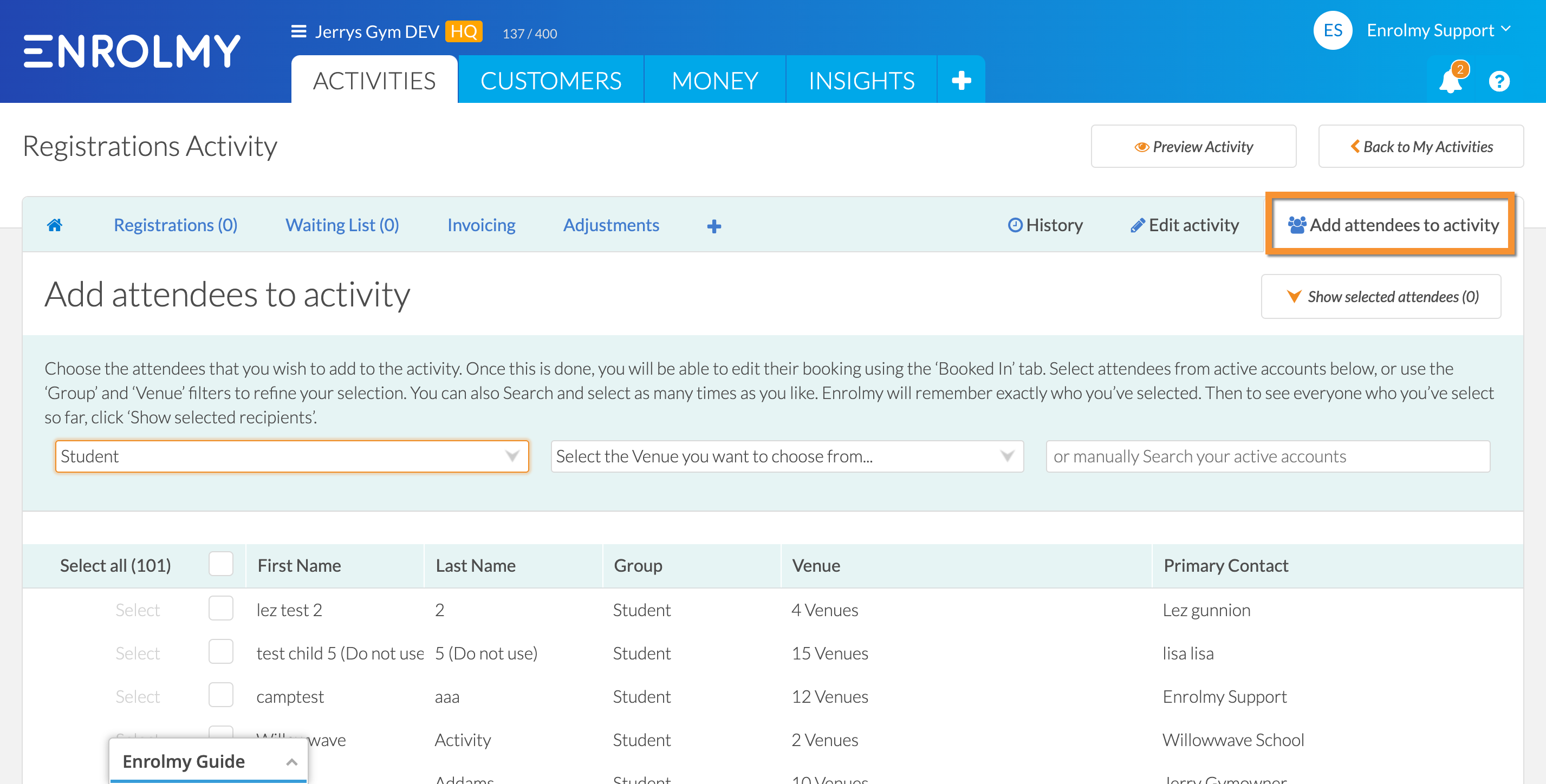Tick the Select all (101) checkbox
This screenshot has height=784, width=1546.
click(221, 565)
